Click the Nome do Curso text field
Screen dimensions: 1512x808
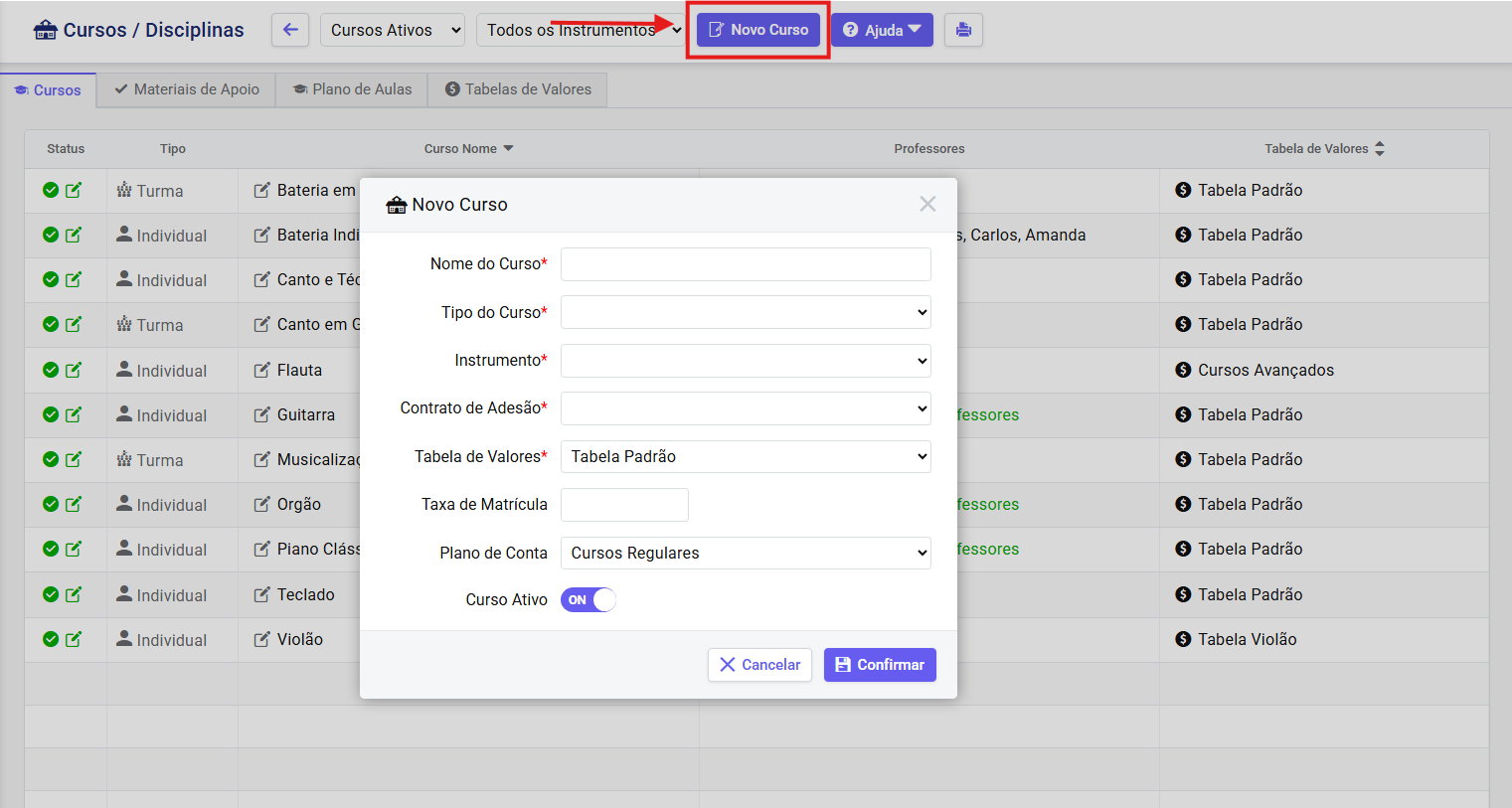746,264
